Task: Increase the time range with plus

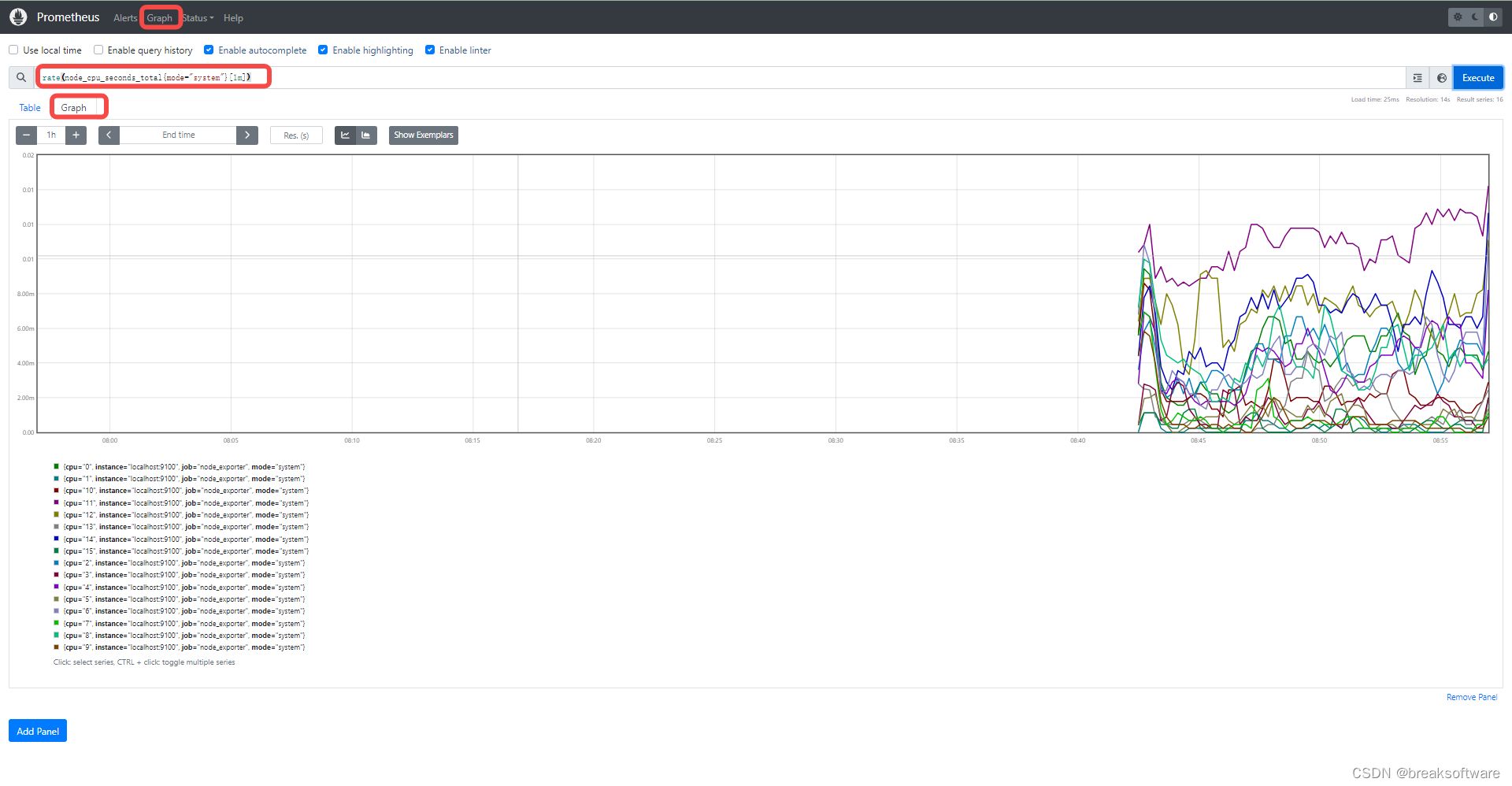Action: click(76, 135)
